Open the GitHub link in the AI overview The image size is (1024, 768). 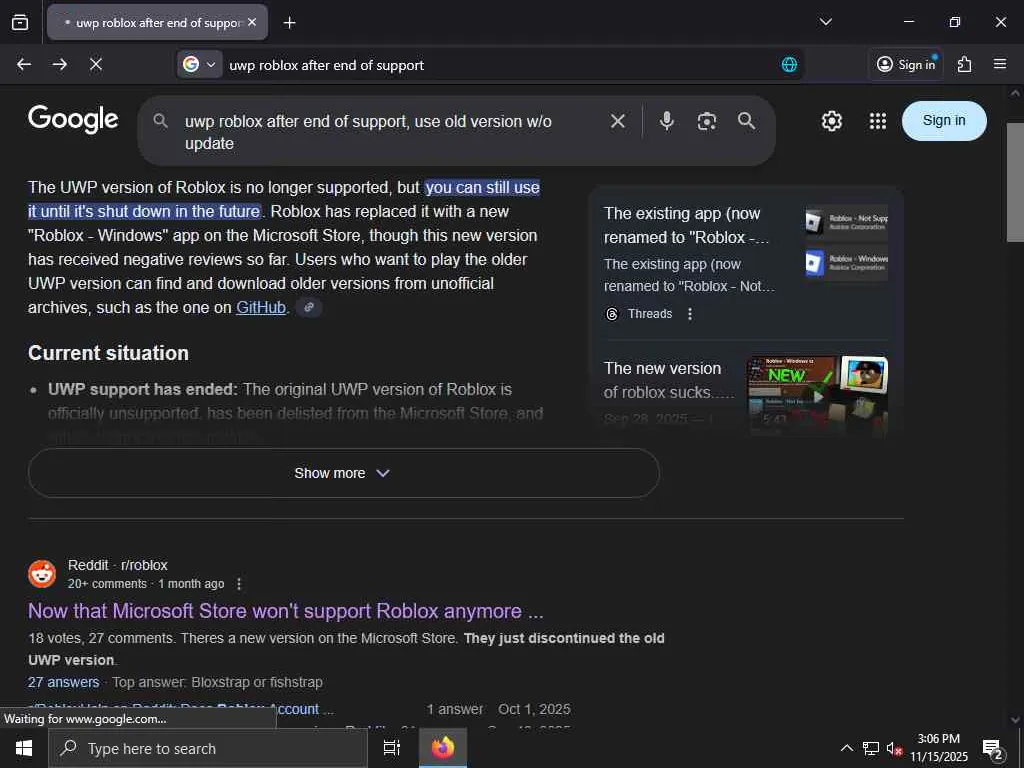(x=261, y=308)
